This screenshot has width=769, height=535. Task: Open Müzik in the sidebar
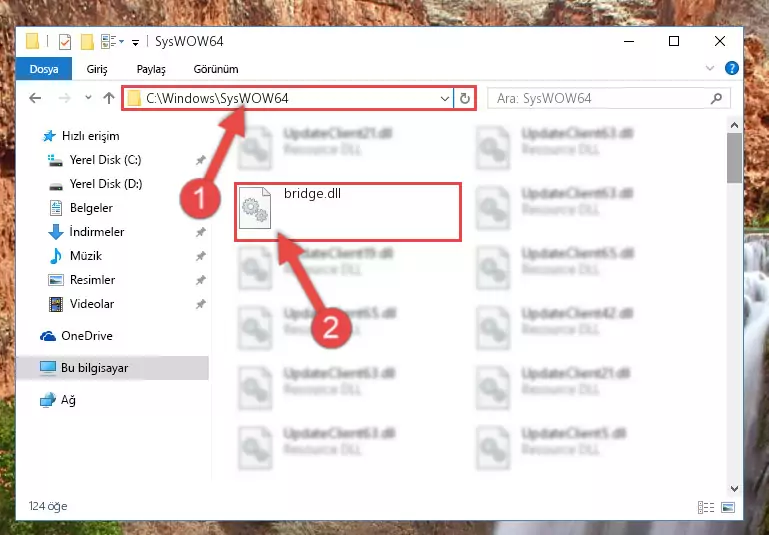(85, 256)
